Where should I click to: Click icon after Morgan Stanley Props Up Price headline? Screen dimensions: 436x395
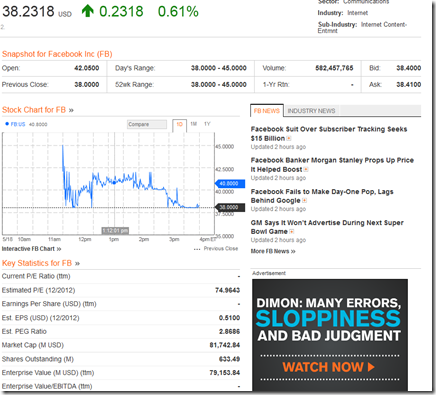pos(306,169)
